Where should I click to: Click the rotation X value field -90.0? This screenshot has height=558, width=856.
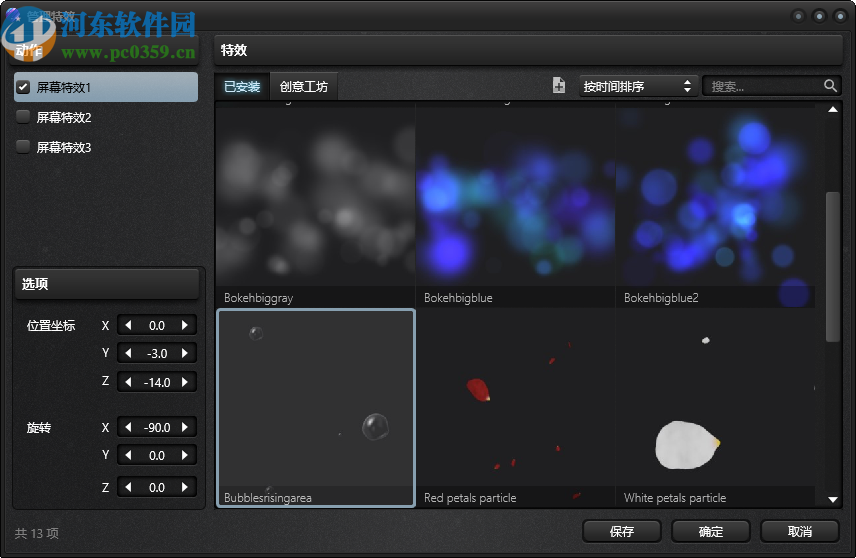(157, 427)
